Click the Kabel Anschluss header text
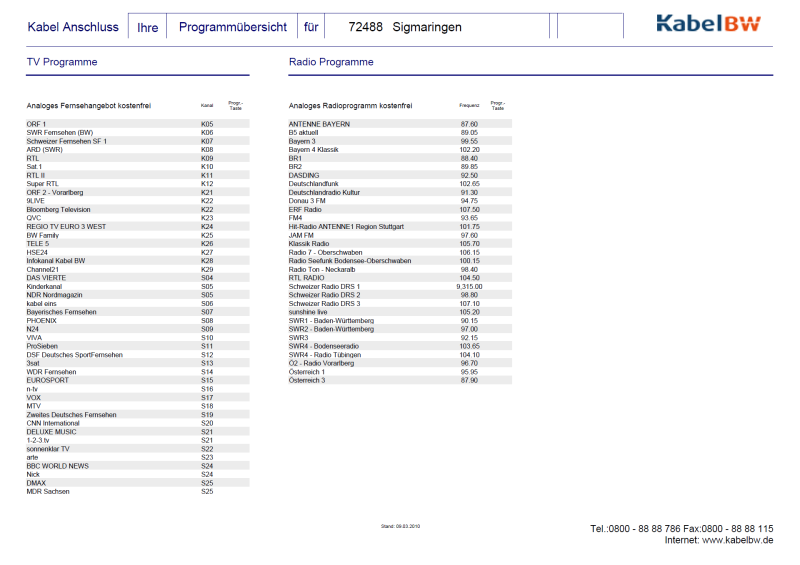Screen dimensions: 800x565 pyautogui.click(x=73, y=27)
